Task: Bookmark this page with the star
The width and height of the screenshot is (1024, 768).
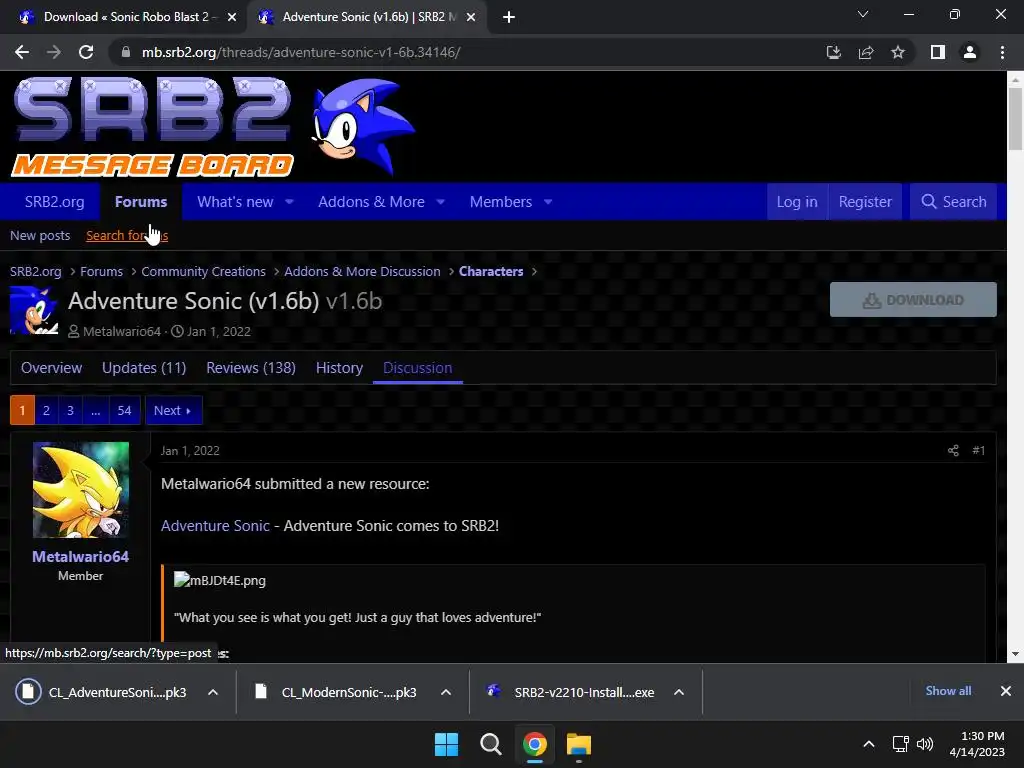Action: (x=898, y=52)
